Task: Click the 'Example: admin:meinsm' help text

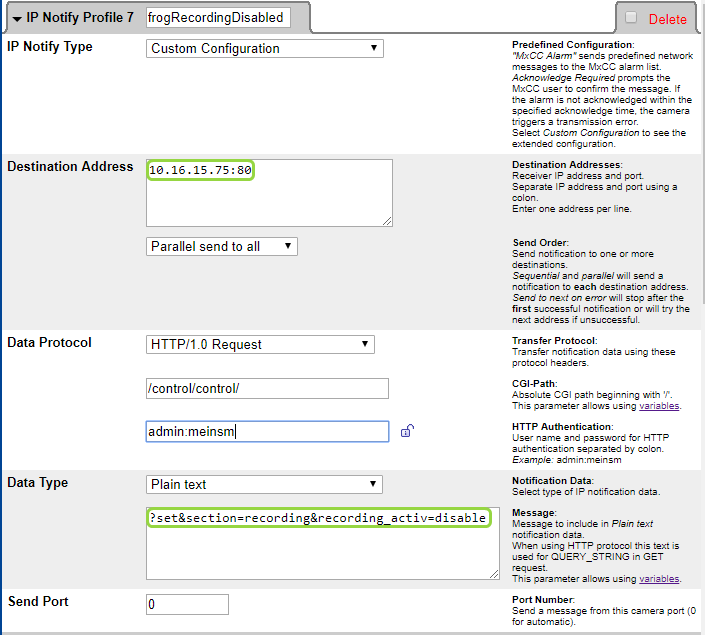Action: click(567, 460)
